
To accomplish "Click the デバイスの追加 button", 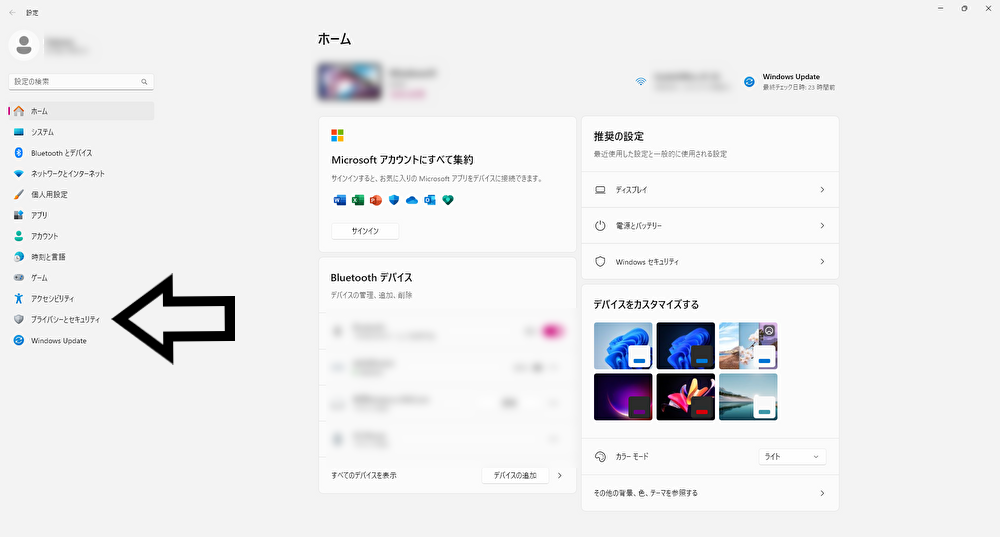I will click(515, 476).
